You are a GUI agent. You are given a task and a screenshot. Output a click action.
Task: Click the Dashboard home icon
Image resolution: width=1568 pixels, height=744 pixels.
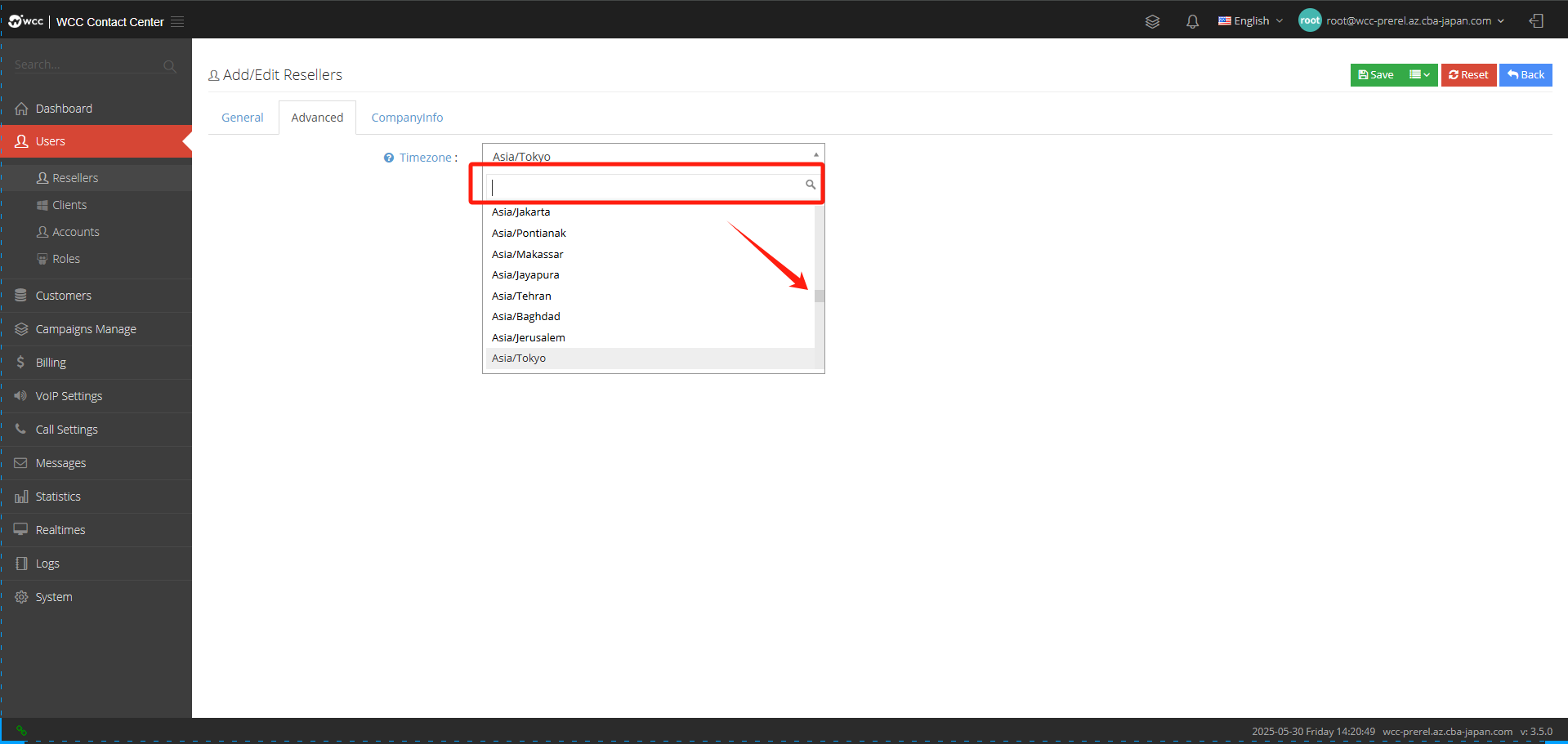click(x=21, y=109)
